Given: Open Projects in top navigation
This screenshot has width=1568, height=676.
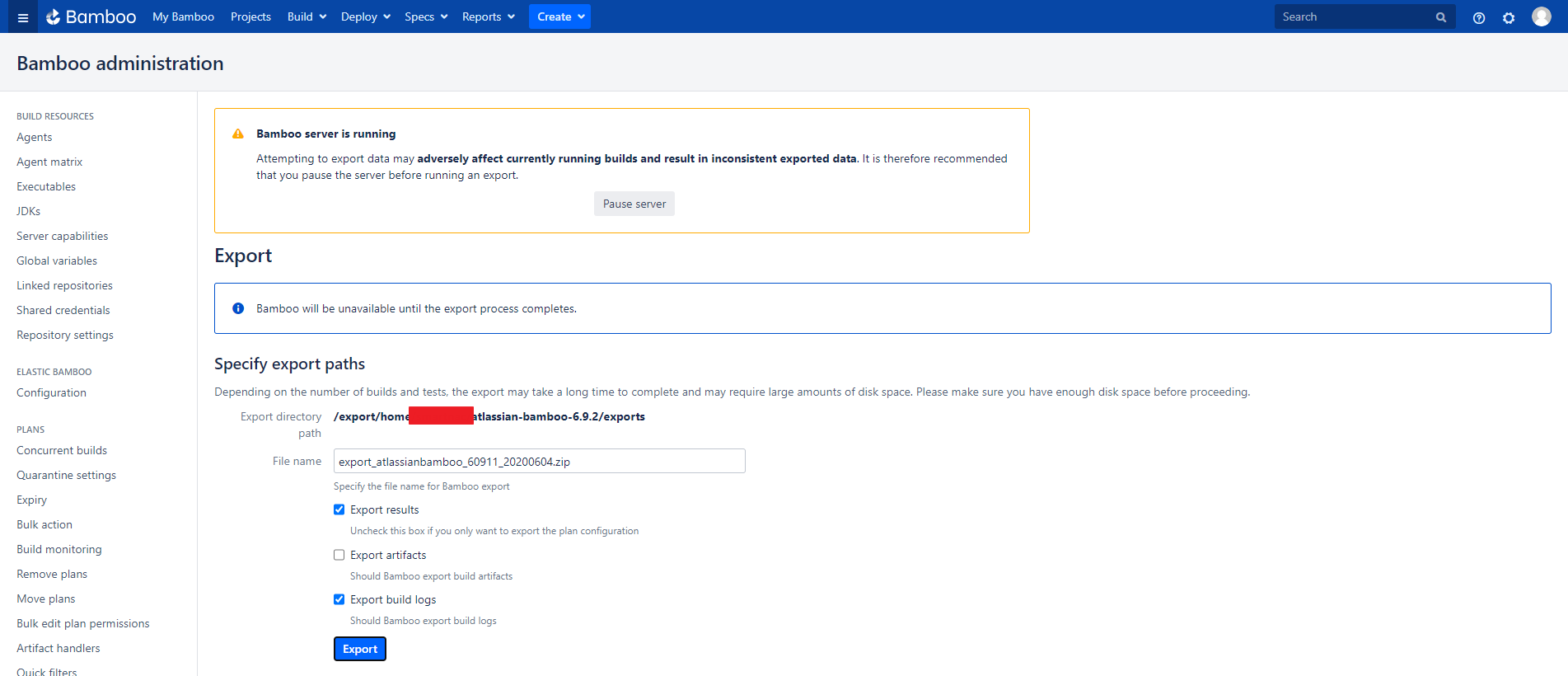Looking at the screenshot, I should click(250, 16).
